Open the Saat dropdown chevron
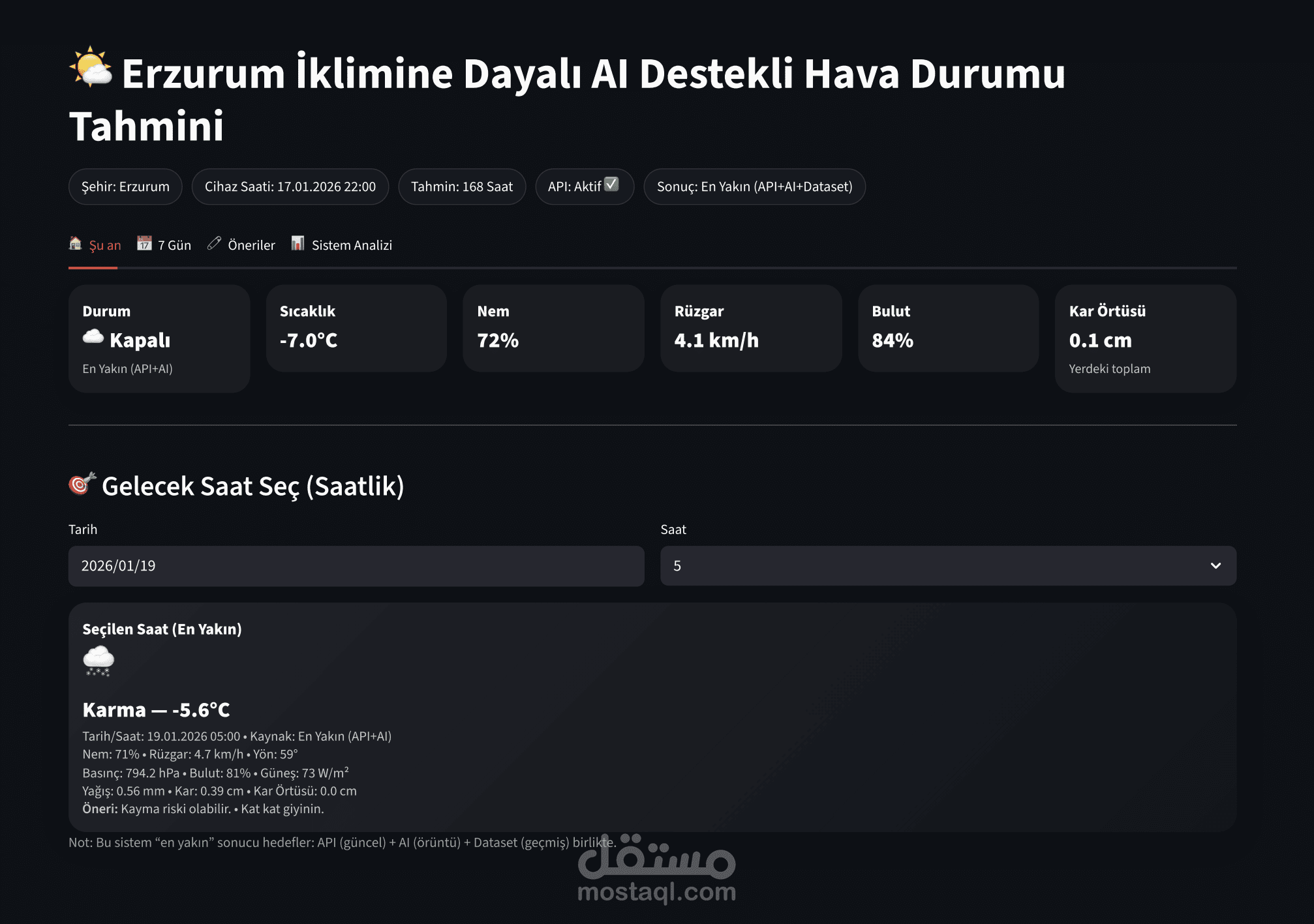 click(x=1215, y=566)
